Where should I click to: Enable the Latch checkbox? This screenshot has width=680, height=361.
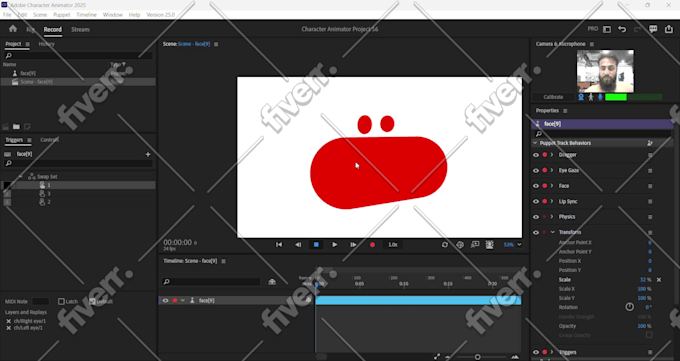tap(61, 301)
